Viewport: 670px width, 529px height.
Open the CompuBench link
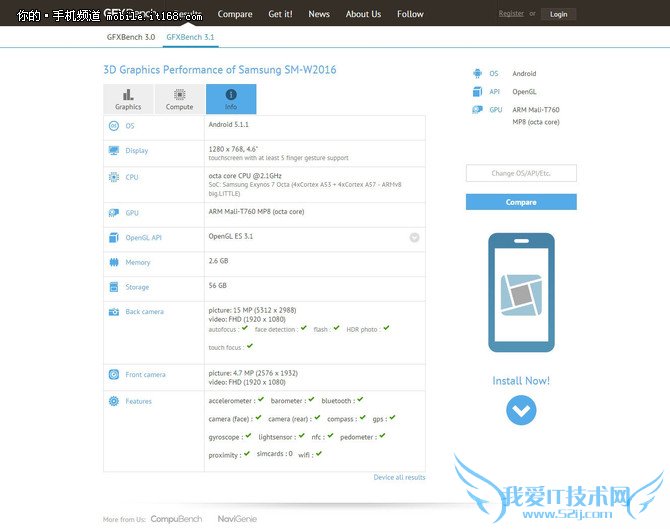click(176, 519)
